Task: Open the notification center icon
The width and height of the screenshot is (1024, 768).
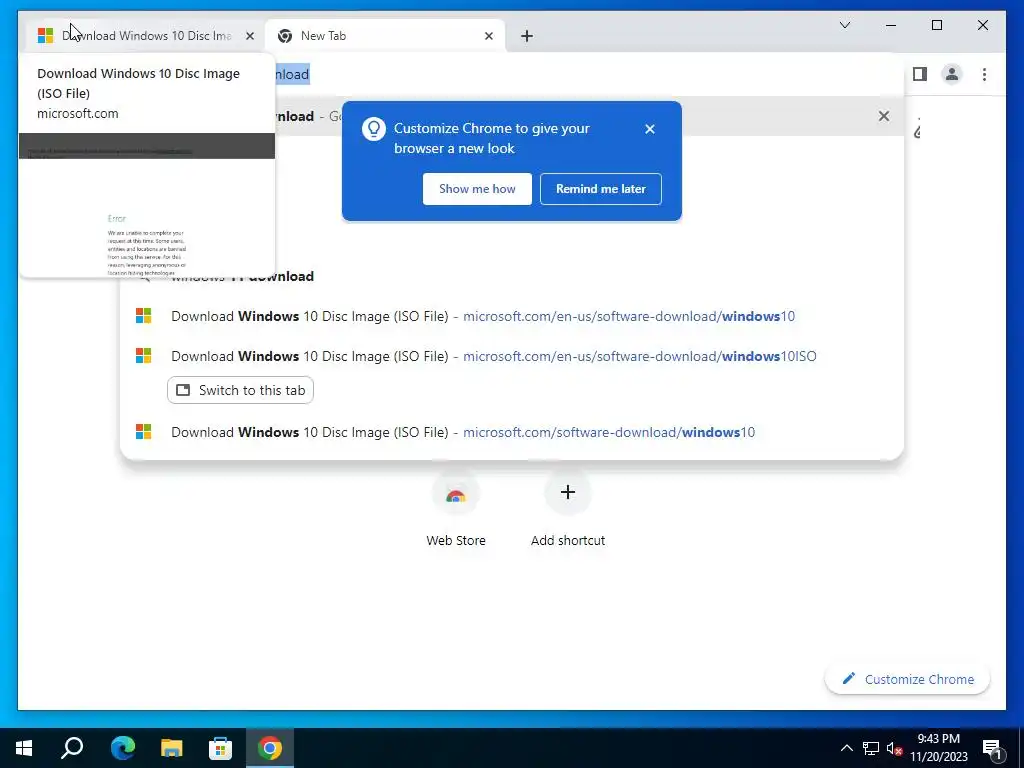Action: click(993, 749)
